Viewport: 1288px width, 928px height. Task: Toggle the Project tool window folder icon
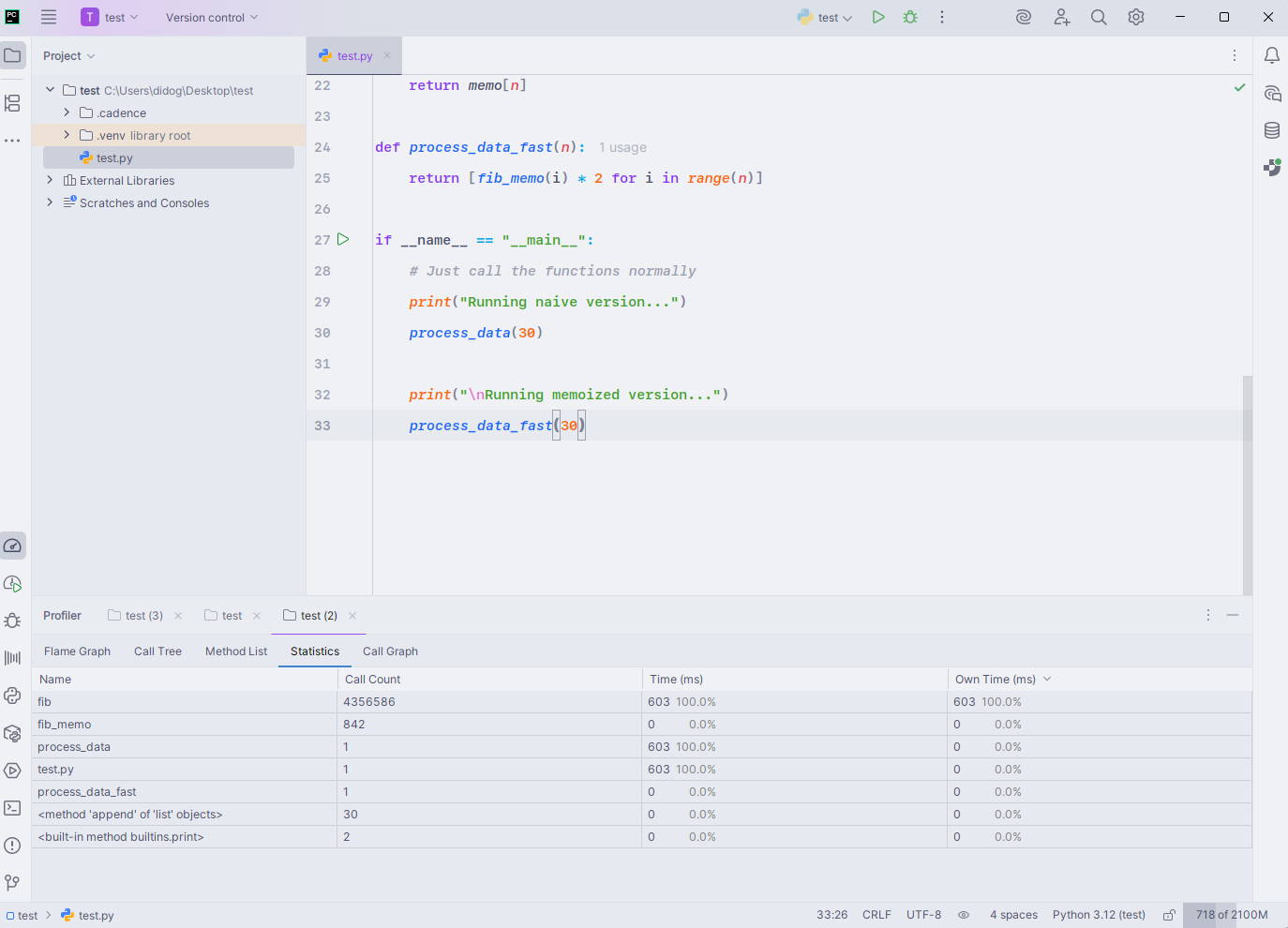point(13,55)
